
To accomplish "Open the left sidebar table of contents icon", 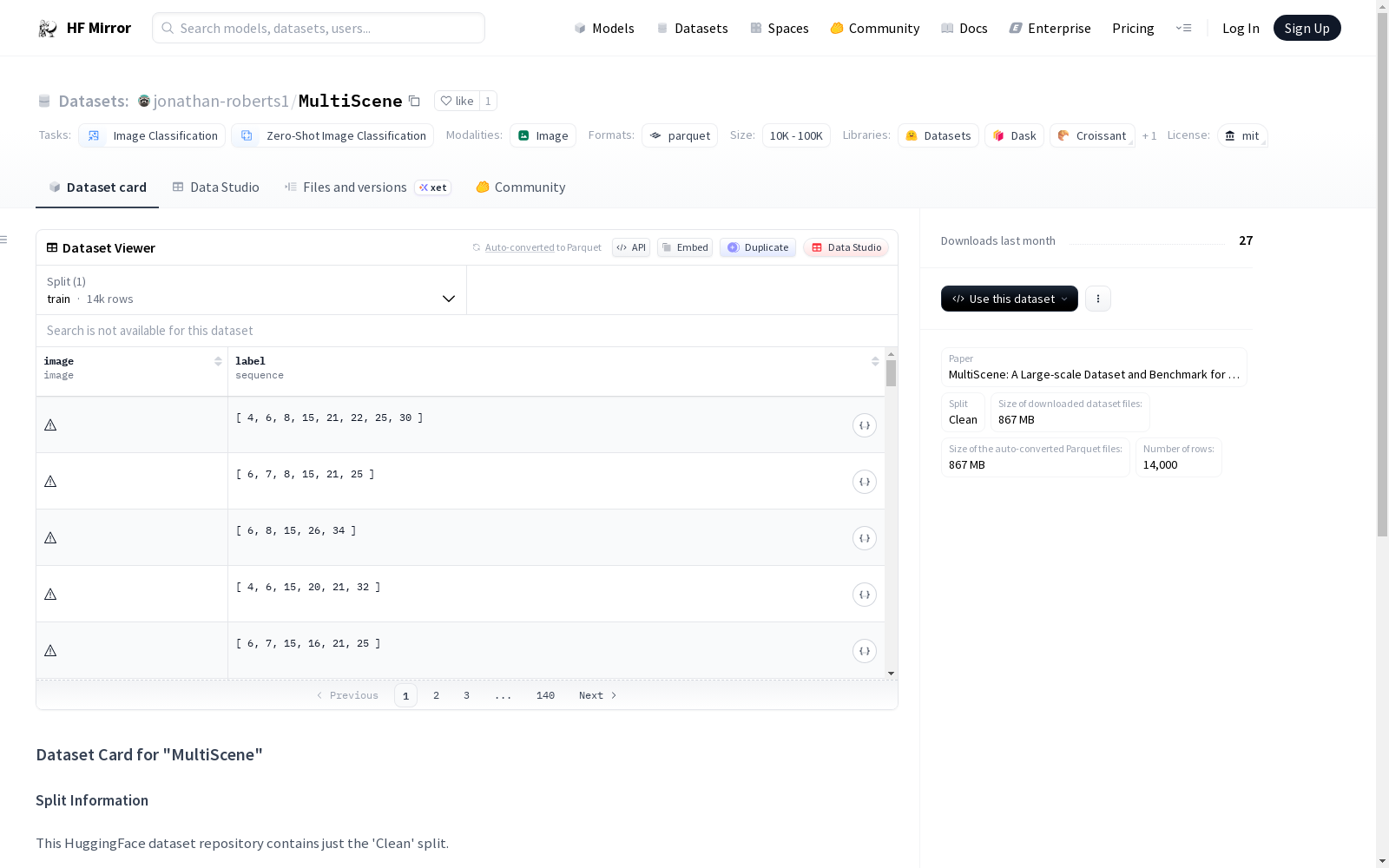I will [x=4, y=240].
